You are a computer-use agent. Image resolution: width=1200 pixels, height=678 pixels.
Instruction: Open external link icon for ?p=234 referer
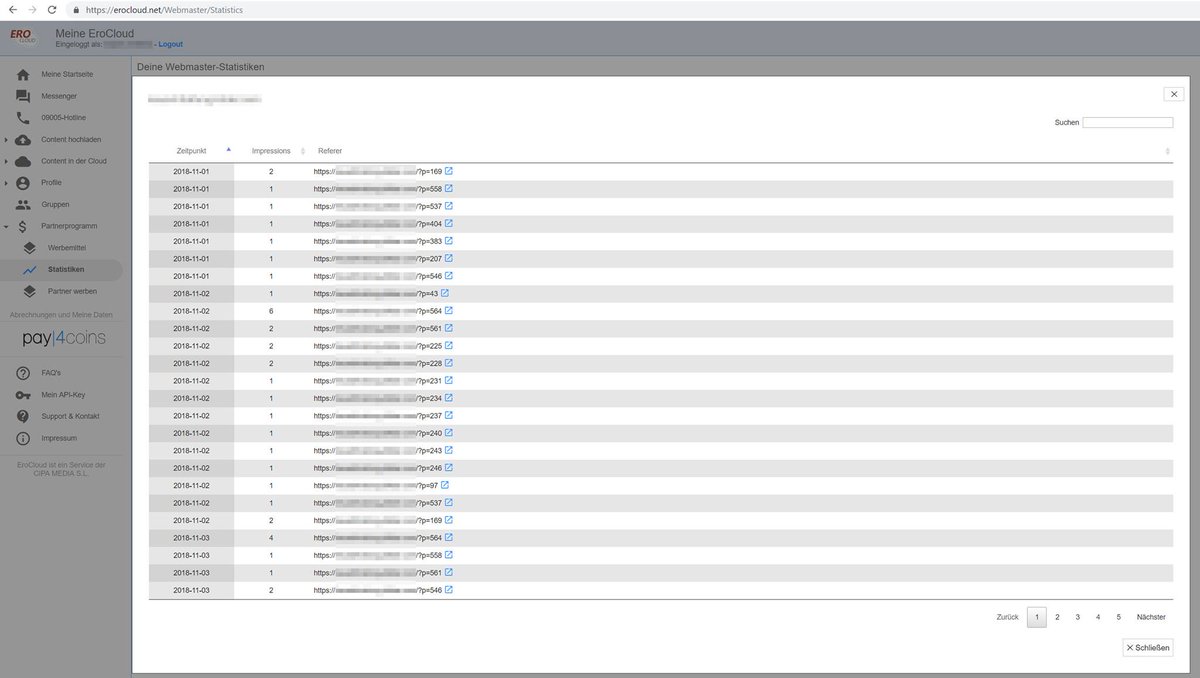pyautogui.click(x=449, y=398)
